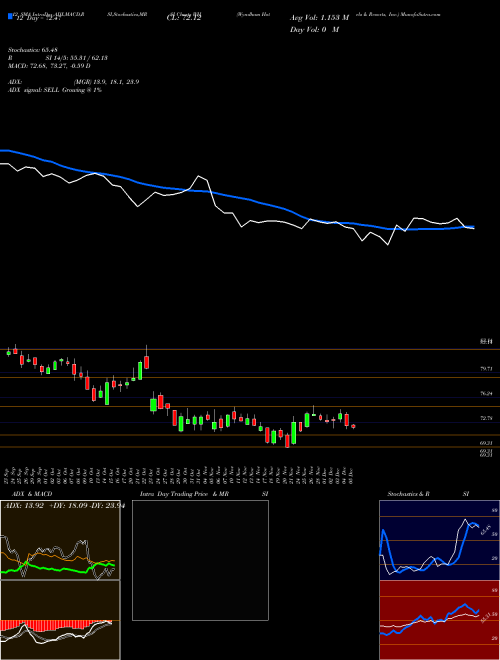Image resolution: width=500 pixels, height=660 pixels.
Task: Click the 'Day Vol: 0 M' label
Action: (314, 30)
